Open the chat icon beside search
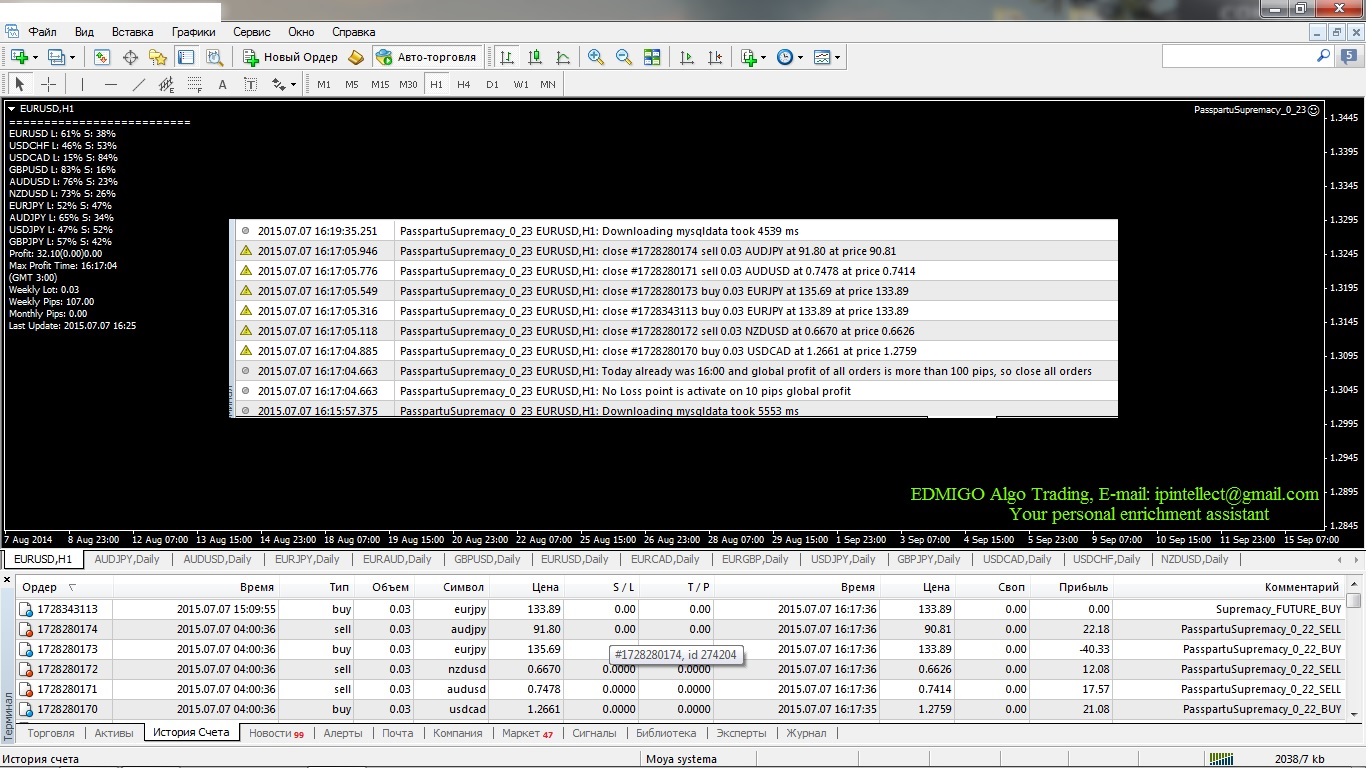Viewport: 1372px width, 772px height. click(x=1349, y=57)
